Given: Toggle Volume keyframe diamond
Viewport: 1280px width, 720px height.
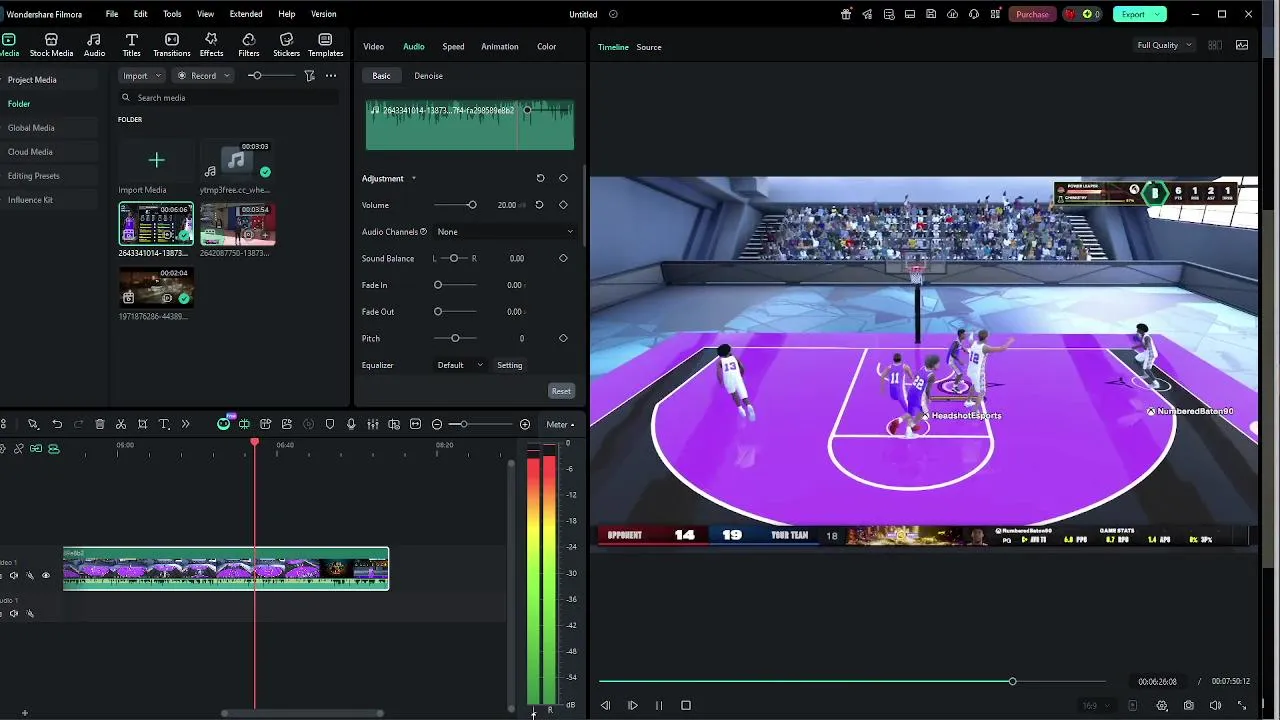Looking at the screenshot, I should click(563, 205).
